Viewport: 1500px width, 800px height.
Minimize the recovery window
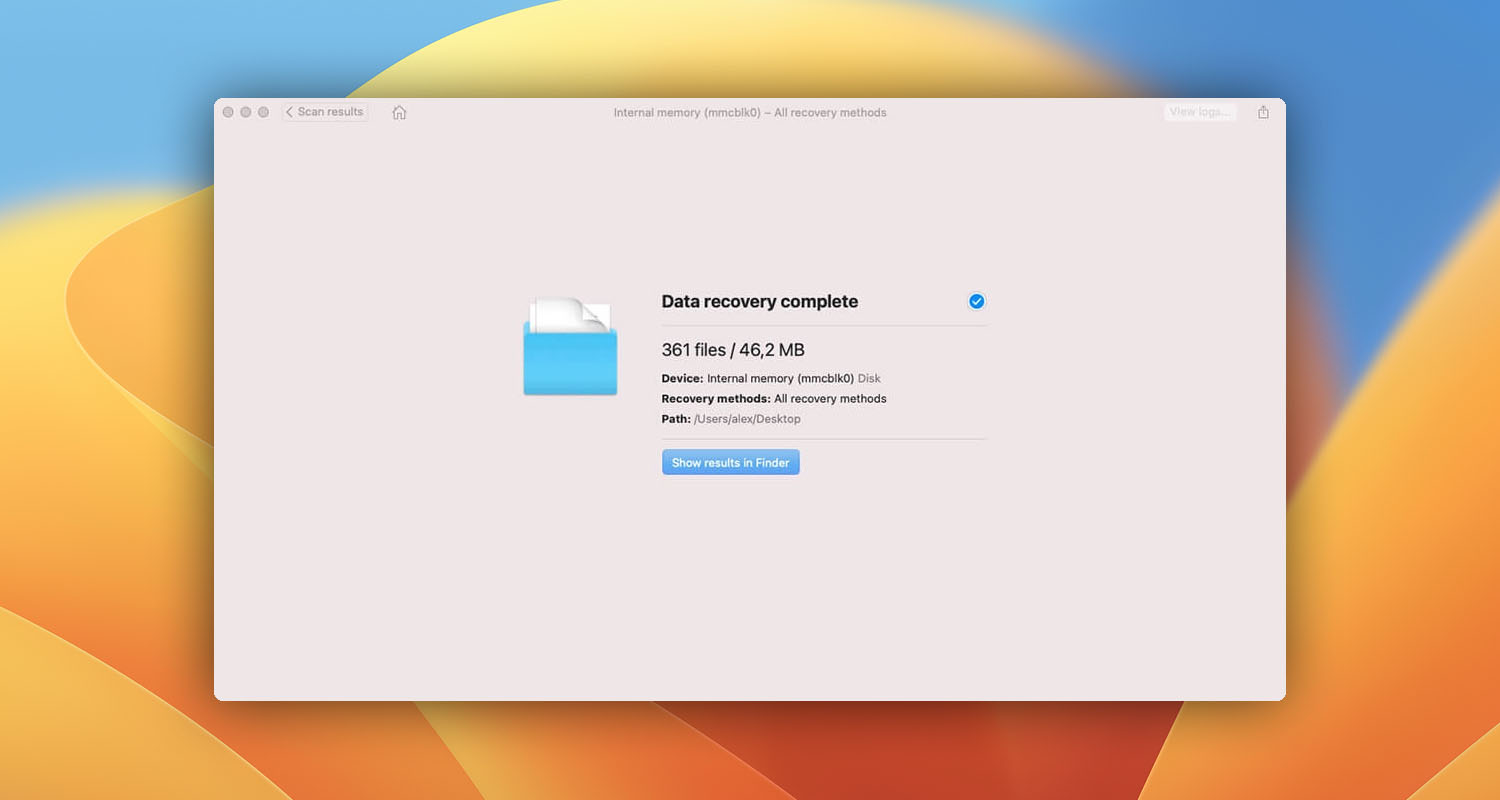pyautogui.click(x=245, y=112)
